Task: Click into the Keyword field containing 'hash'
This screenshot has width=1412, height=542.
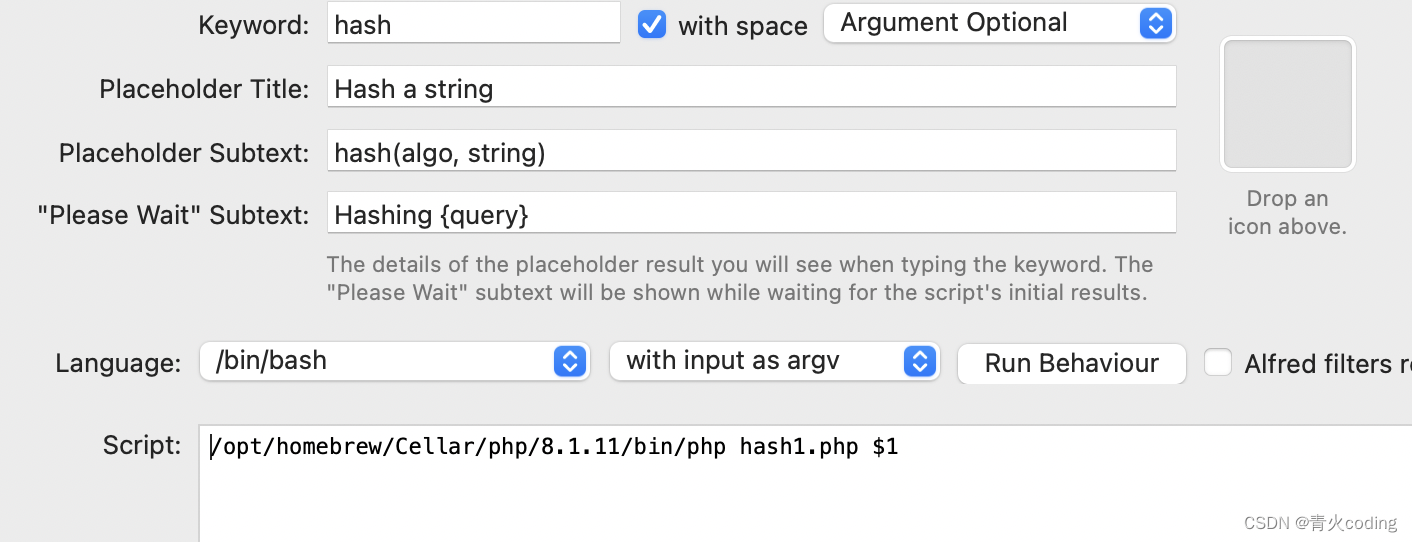Action: [473, 24]
